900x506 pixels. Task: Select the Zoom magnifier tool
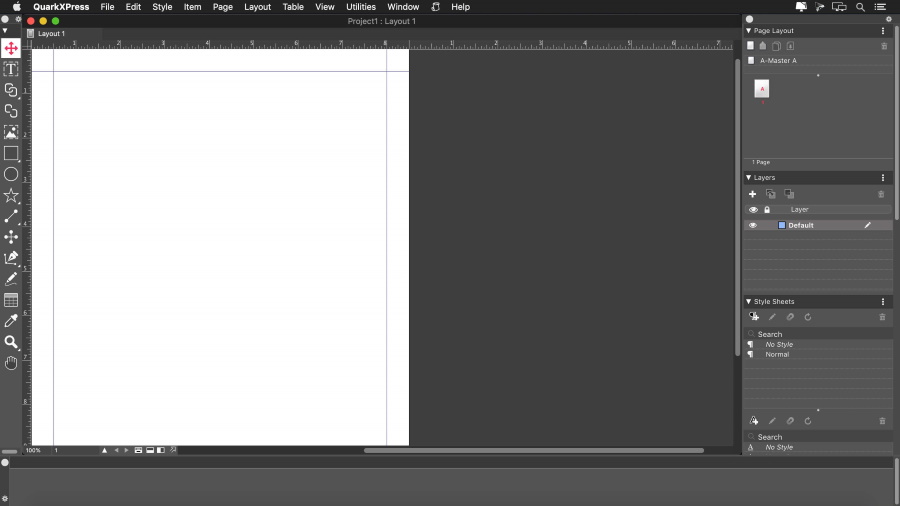point(11,342)
